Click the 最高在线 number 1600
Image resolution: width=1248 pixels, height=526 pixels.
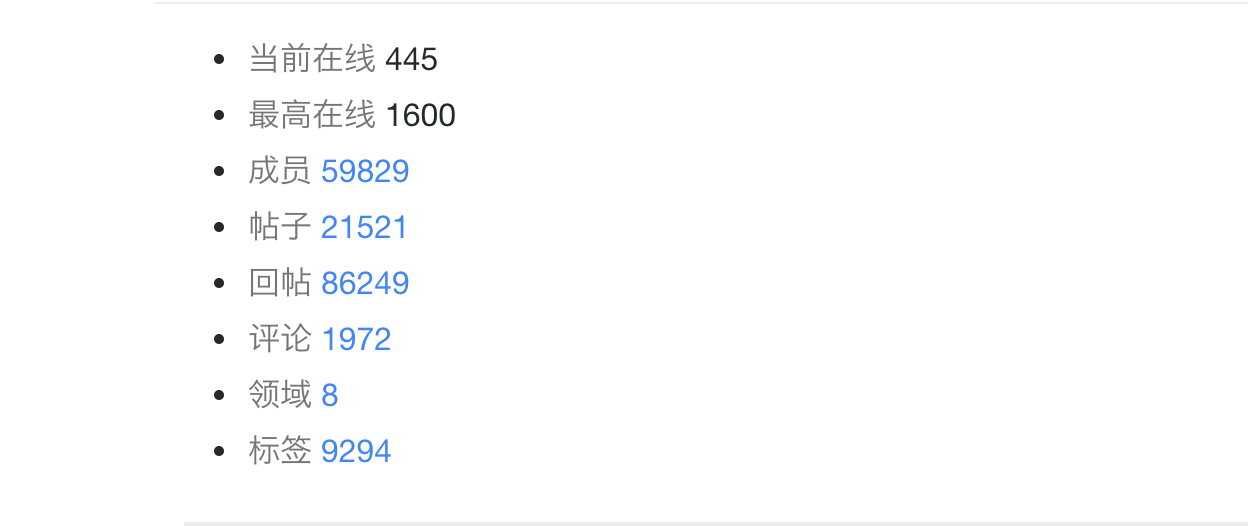(420, 115)
